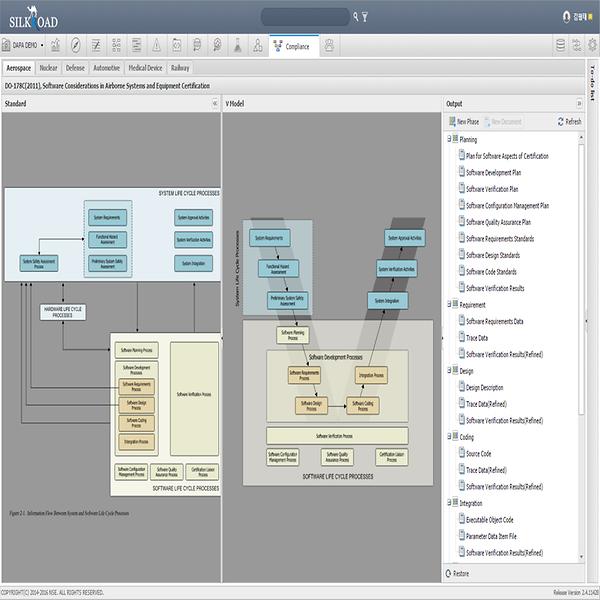This screenshot has width=600, height=600.
Task: Open the filter funnel icon beside search
Action: 365,16
